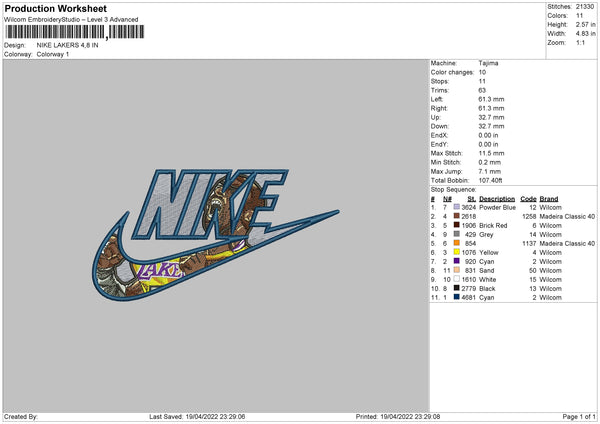The height and width of the screenshot is (424, 600).
Task: Click the EndX value '0.00 in'
Action: point(488,135)
